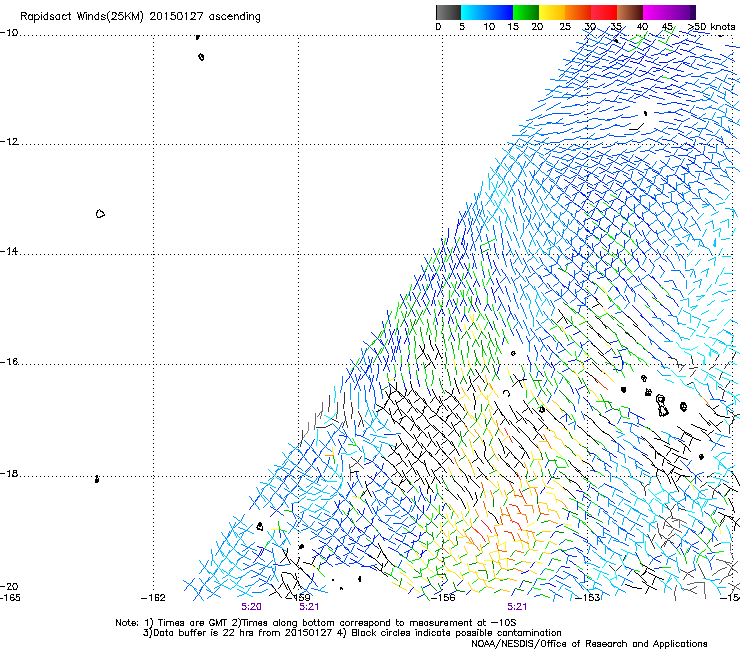Click the small island outline just below -10 latitude
The height and width of the screenshot is (650, 740).
tap(202, 57)
